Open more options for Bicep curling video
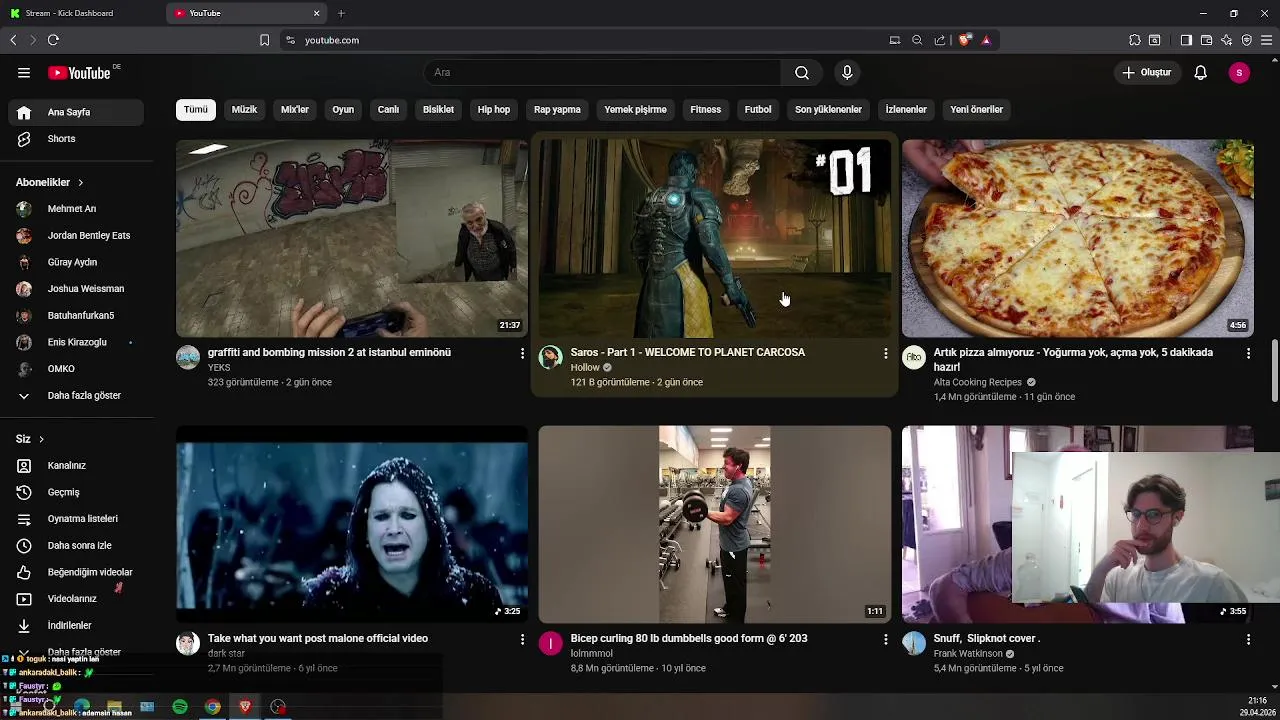 885,639
